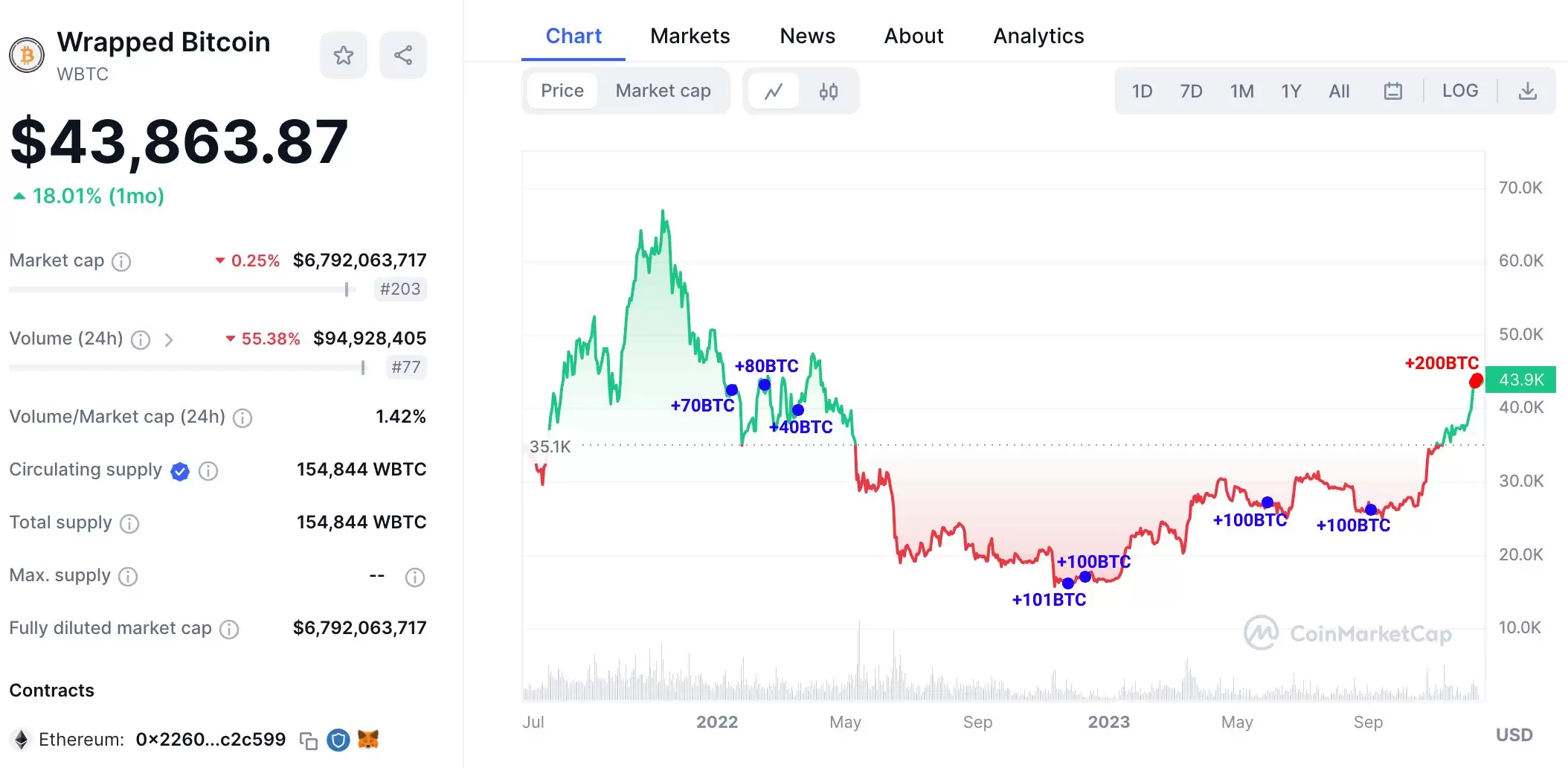Select the line chart view icon

click(774, 92)
